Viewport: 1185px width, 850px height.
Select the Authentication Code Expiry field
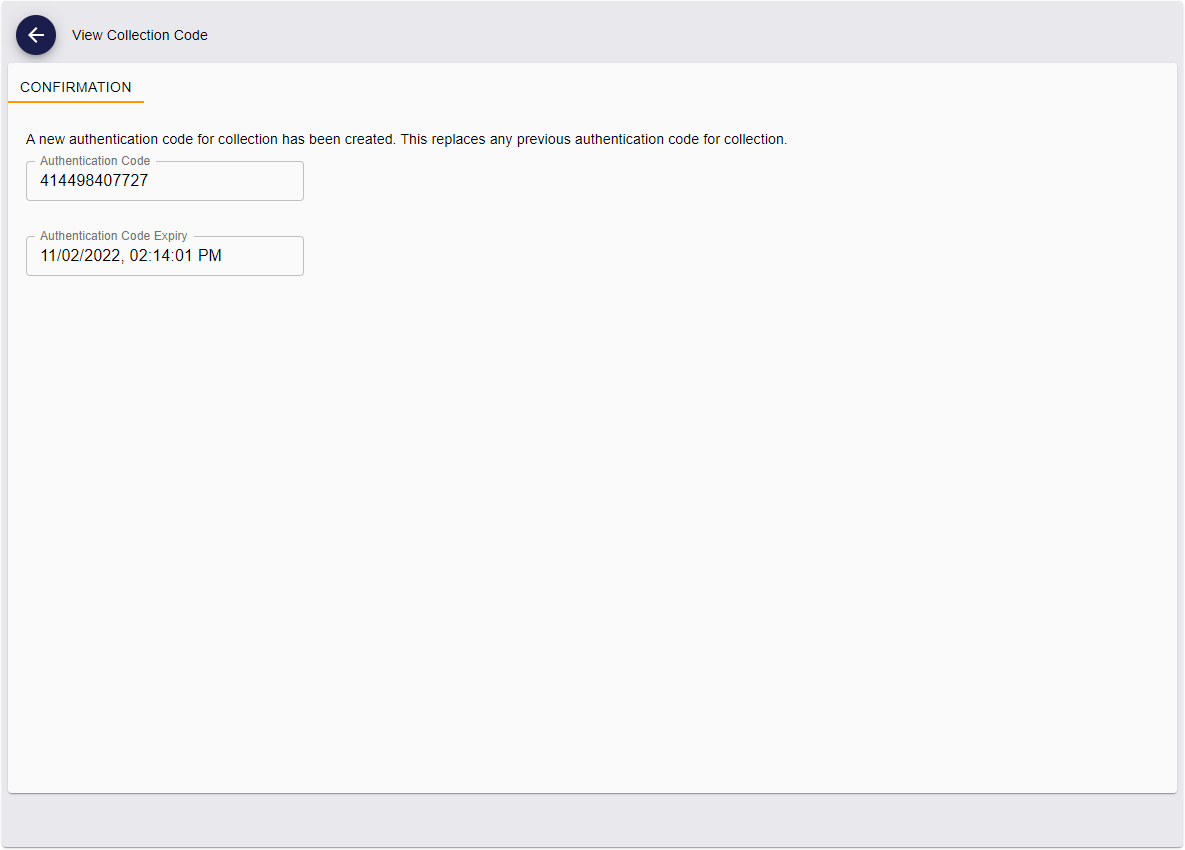pos(164,256)
